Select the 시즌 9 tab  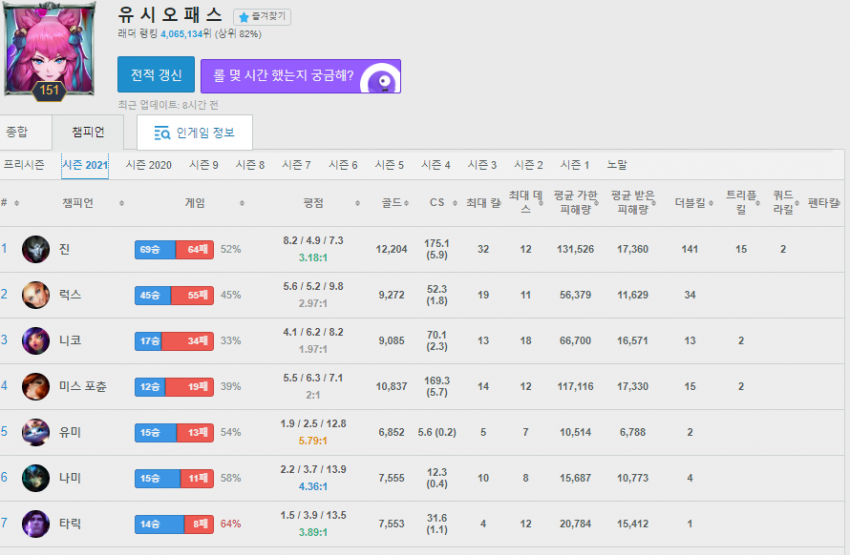[x=204, y=165]
